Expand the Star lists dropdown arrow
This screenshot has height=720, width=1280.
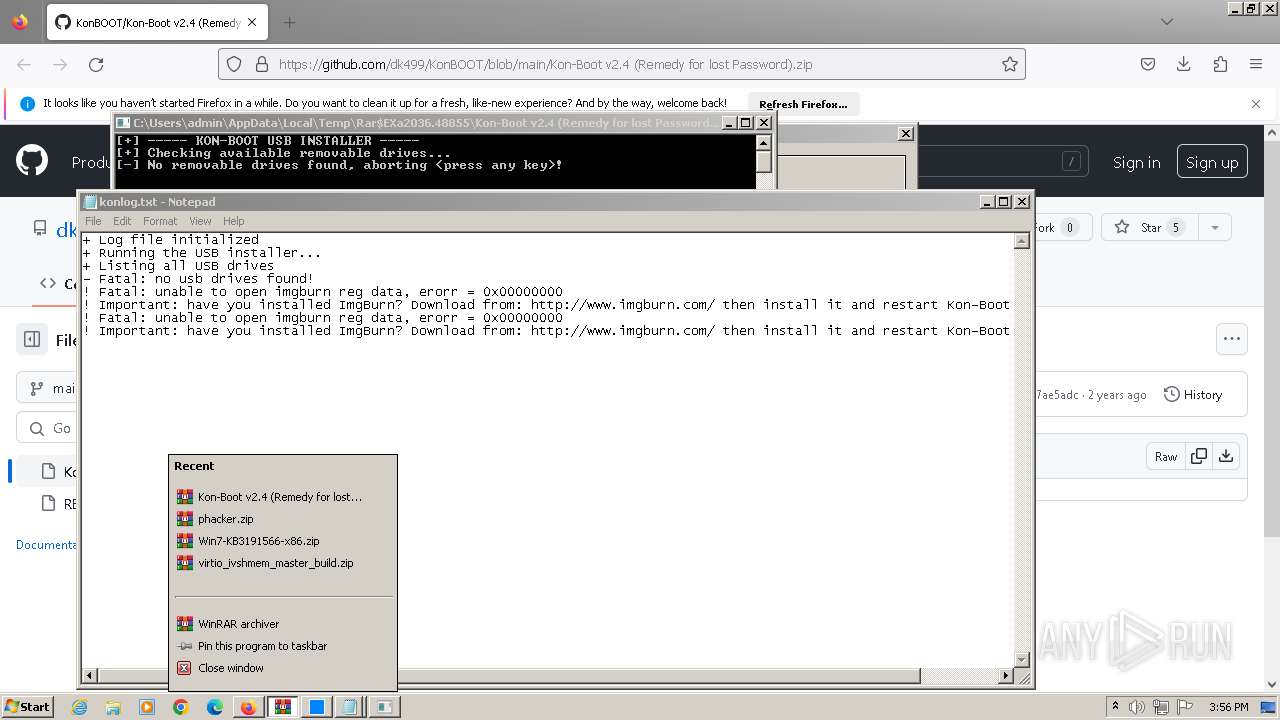click(1215, 228)
